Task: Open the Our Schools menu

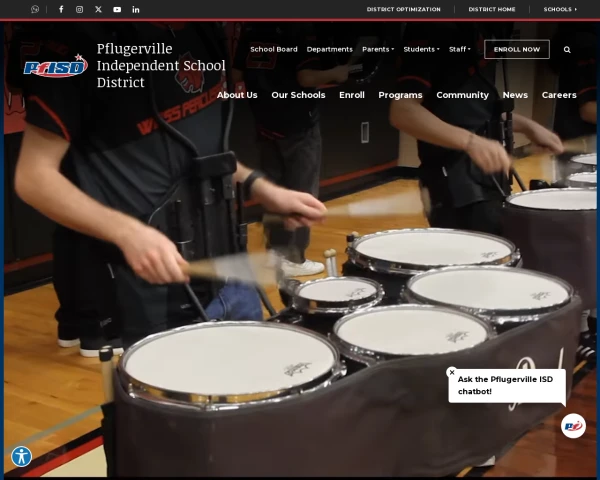Action: coord(298,95)
